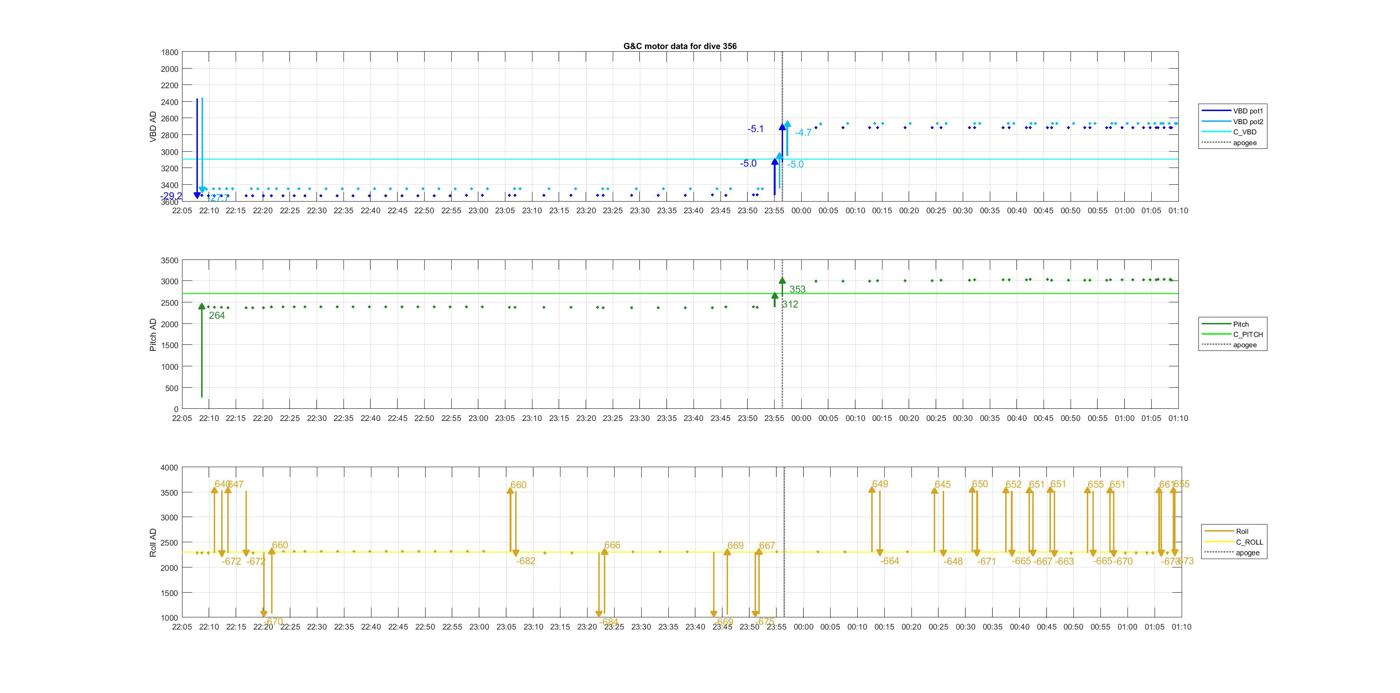Viewport: 1400px width, 693px height.
Task: Click the -4.7 annotation in VBD plot
Action: tap(804, 132)
